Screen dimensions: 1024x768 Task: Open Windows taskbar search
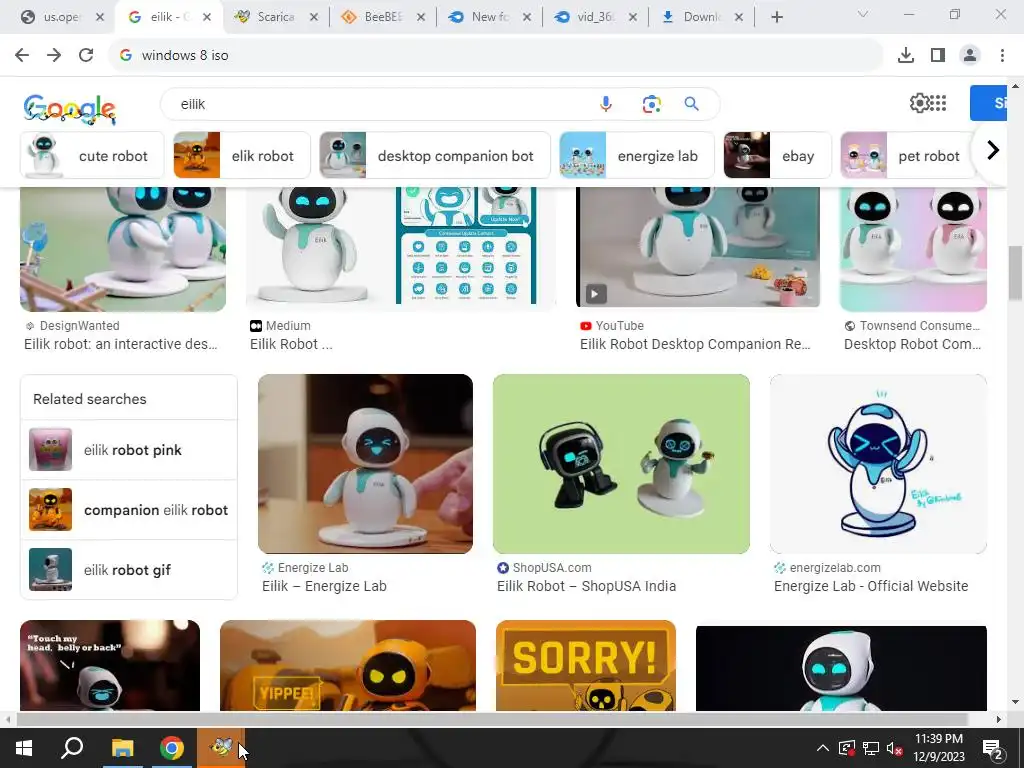72,748
